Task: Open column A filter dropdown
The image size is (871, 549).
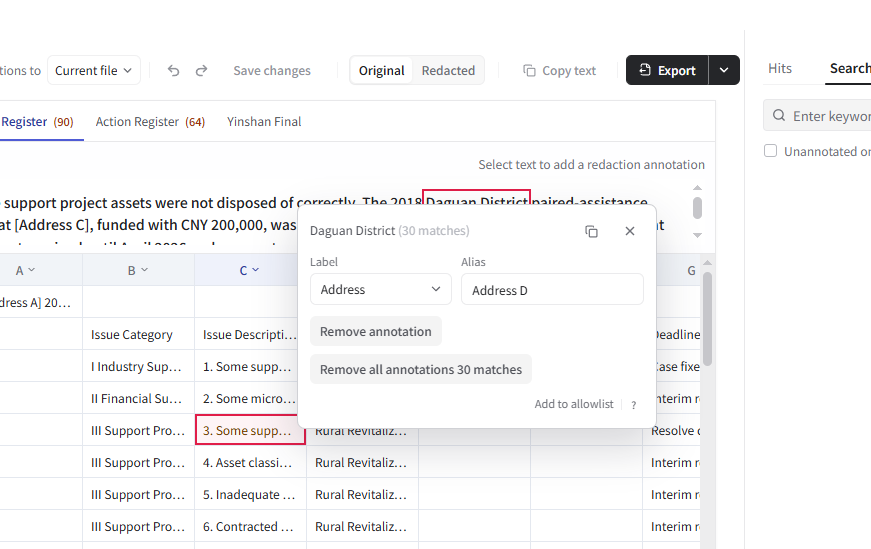Action: (x=31, y=269)
